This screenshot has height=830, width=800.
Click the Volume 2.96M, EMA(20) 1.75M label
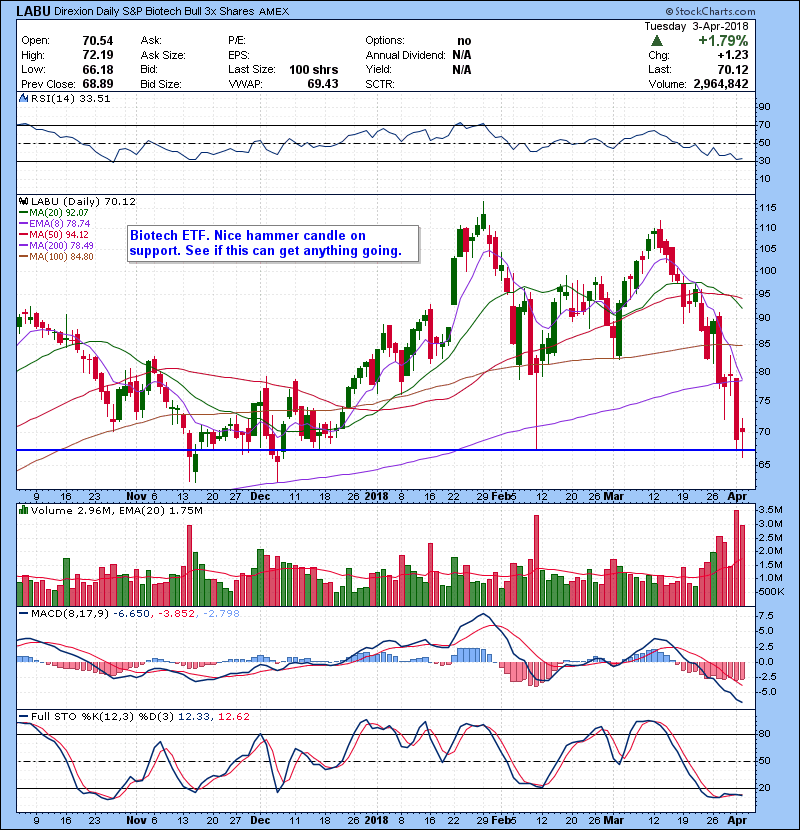116,511
